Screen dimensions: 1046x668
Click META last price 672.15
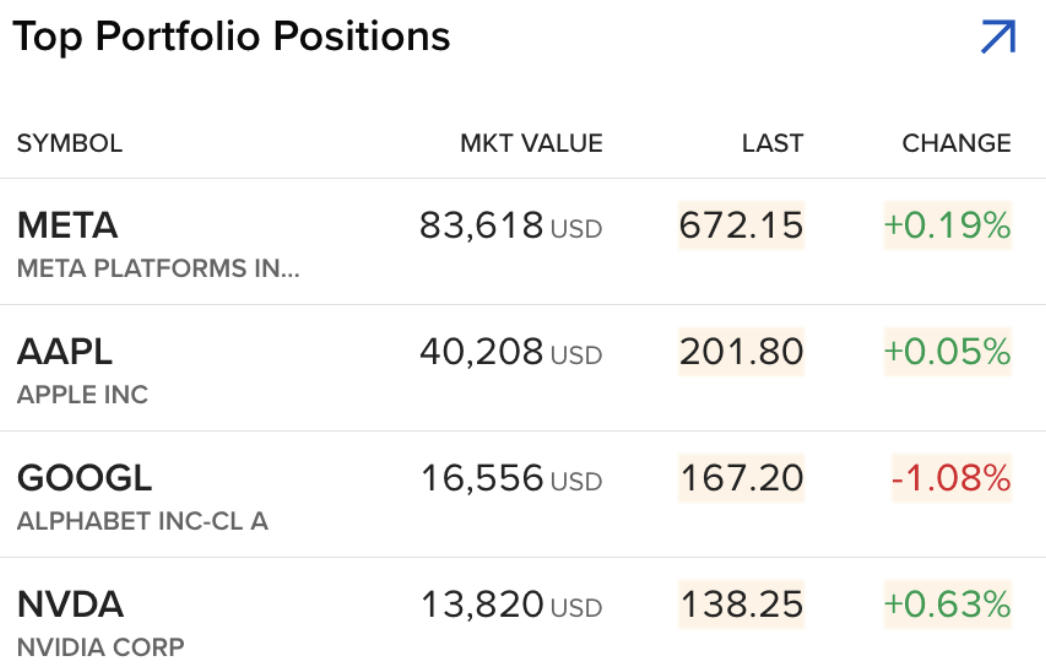point(741,225)
